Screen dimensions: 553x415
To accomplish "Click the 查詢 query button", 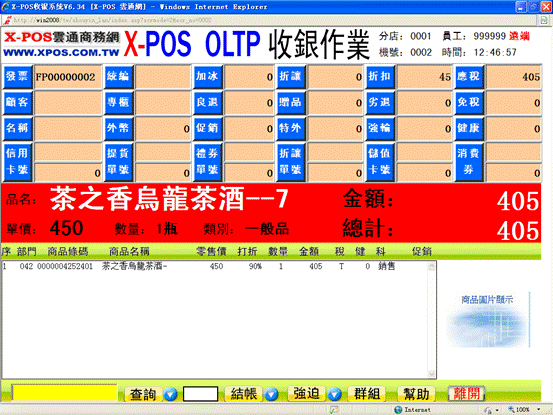I will [x=143, y=394].
